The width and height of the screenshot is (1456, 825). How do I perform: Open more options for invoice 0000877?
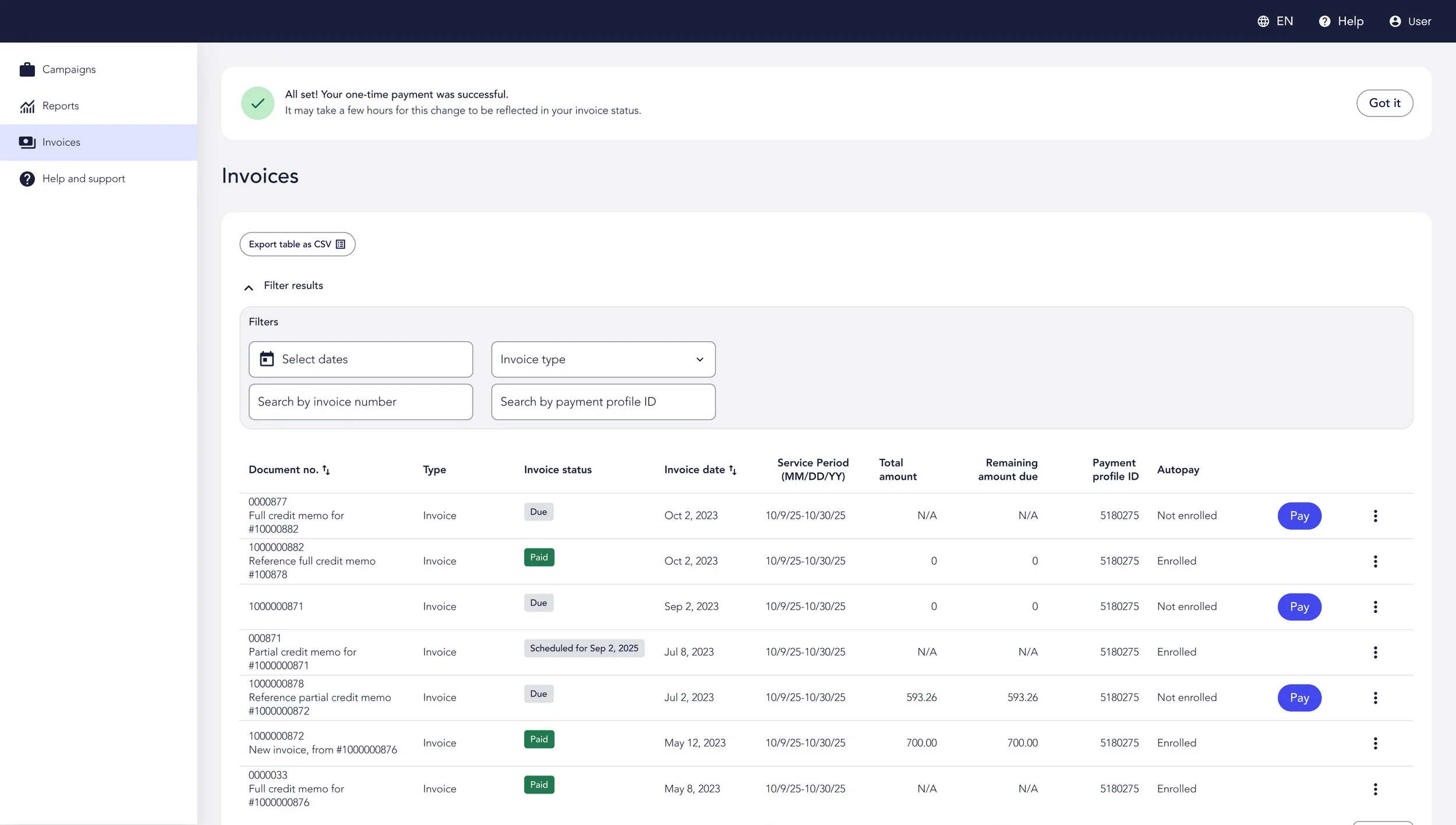[x=1375, y=516]
